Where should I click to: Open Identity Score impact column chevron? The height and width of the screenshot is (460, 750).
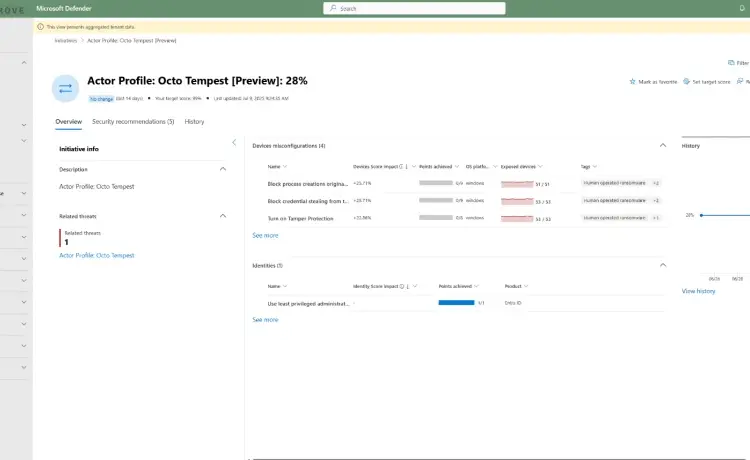pyautogui.click(x=415, y=286)
